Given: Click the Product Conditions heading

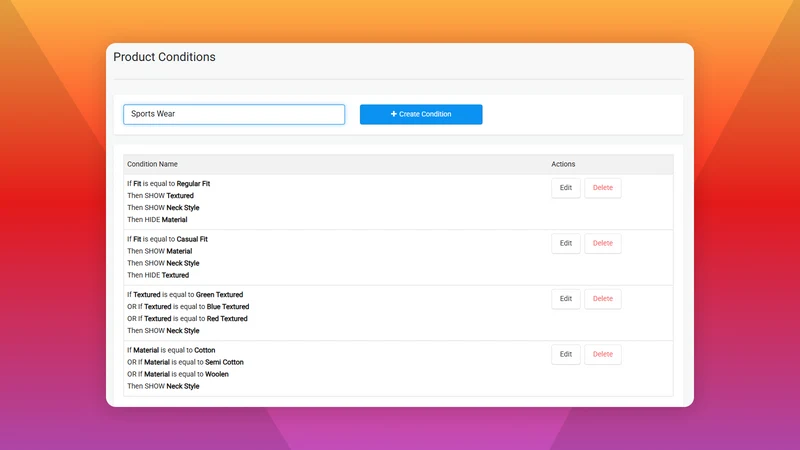Looking at the screenshot, I should tap(164, 57).
